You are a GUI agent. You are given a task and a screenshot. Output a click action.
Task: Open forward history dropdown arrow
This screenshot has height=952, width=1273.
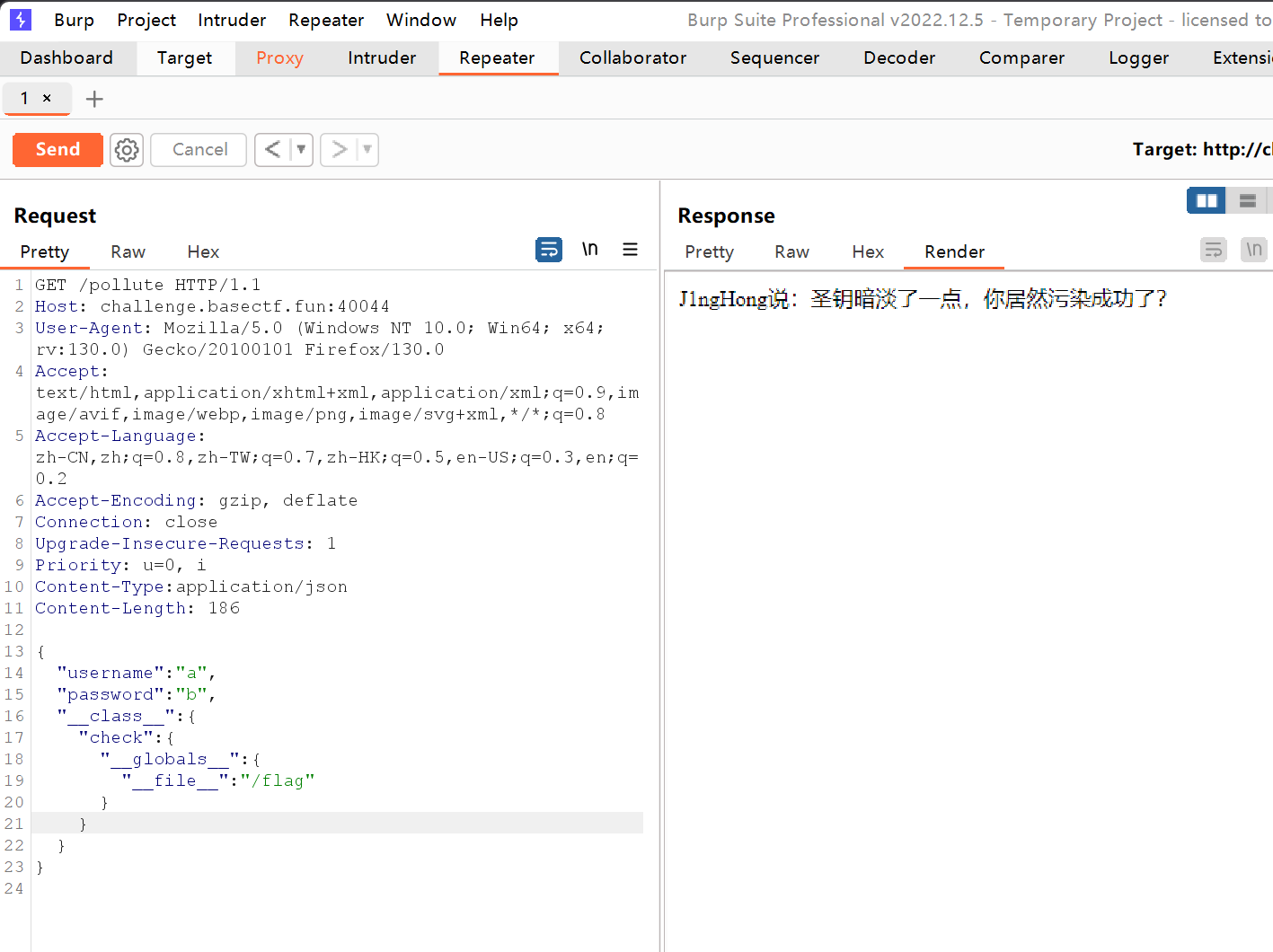pos(367,150)
